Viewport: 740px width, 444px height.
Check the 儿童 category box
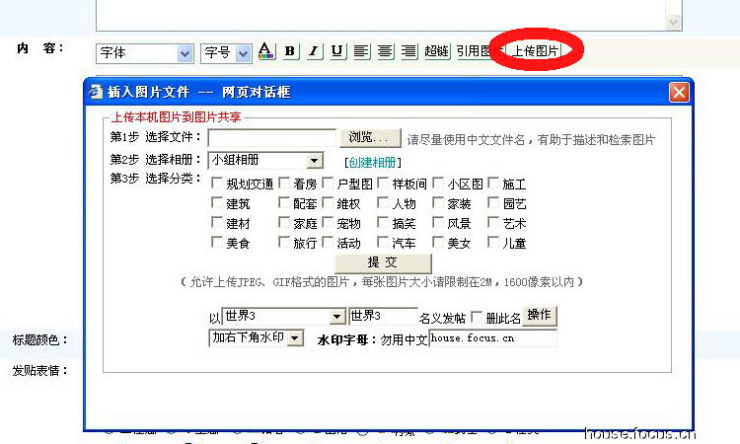click(x=493, y=242)
